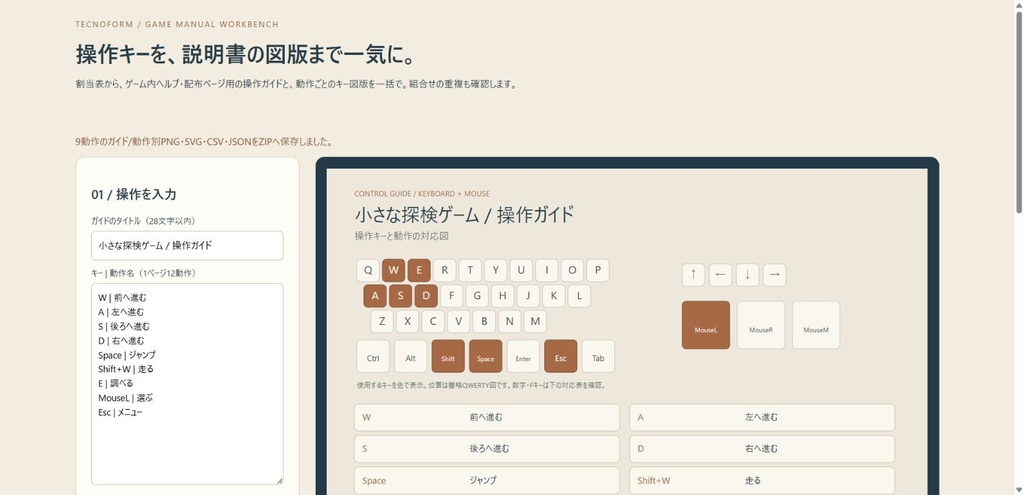Click the S 後ろへ進む mapping row
The height and width of the screenshot is (495, 1024).
coord(487,449)
